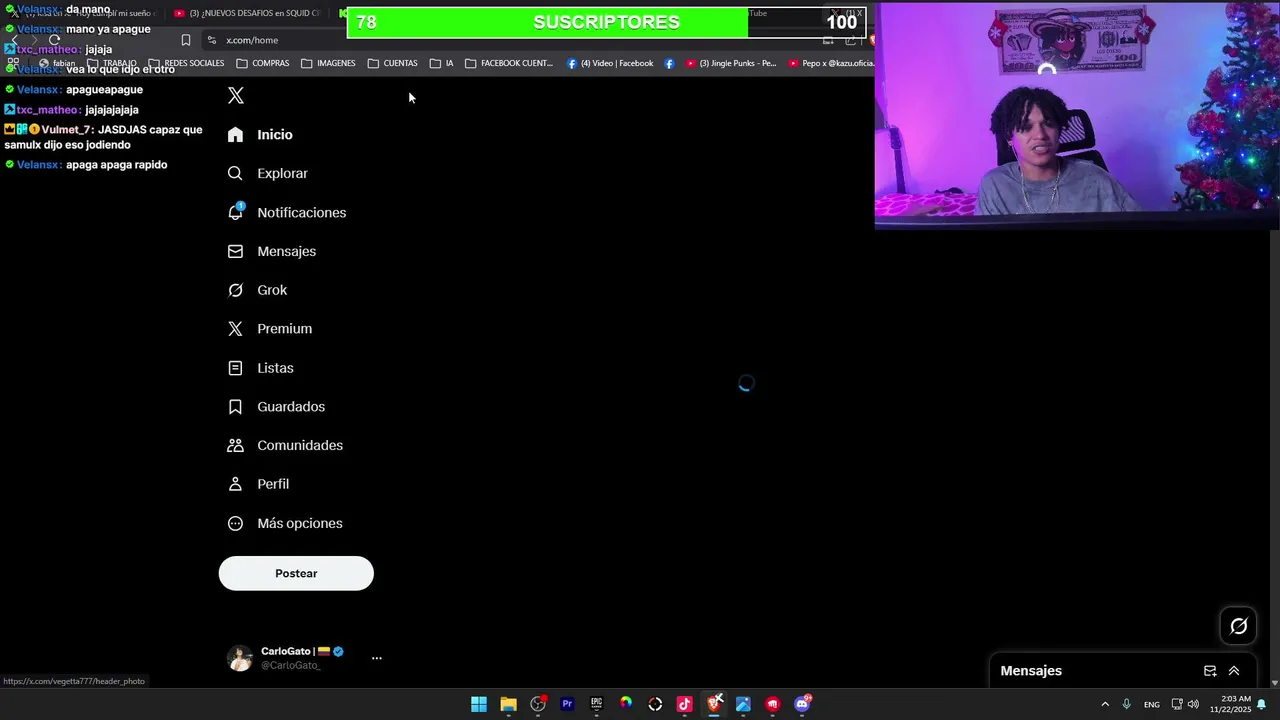This screenshot has height=720, width=1280.
Task: Open Grok from the sidebar
Action: click(257, 290)
